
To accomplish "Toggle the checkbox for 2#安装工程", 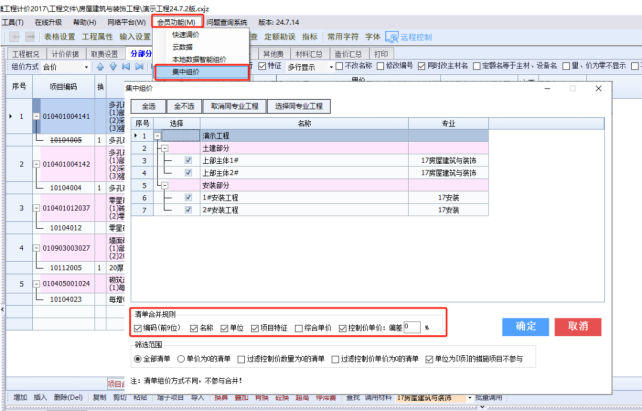I will pos(188,210).
